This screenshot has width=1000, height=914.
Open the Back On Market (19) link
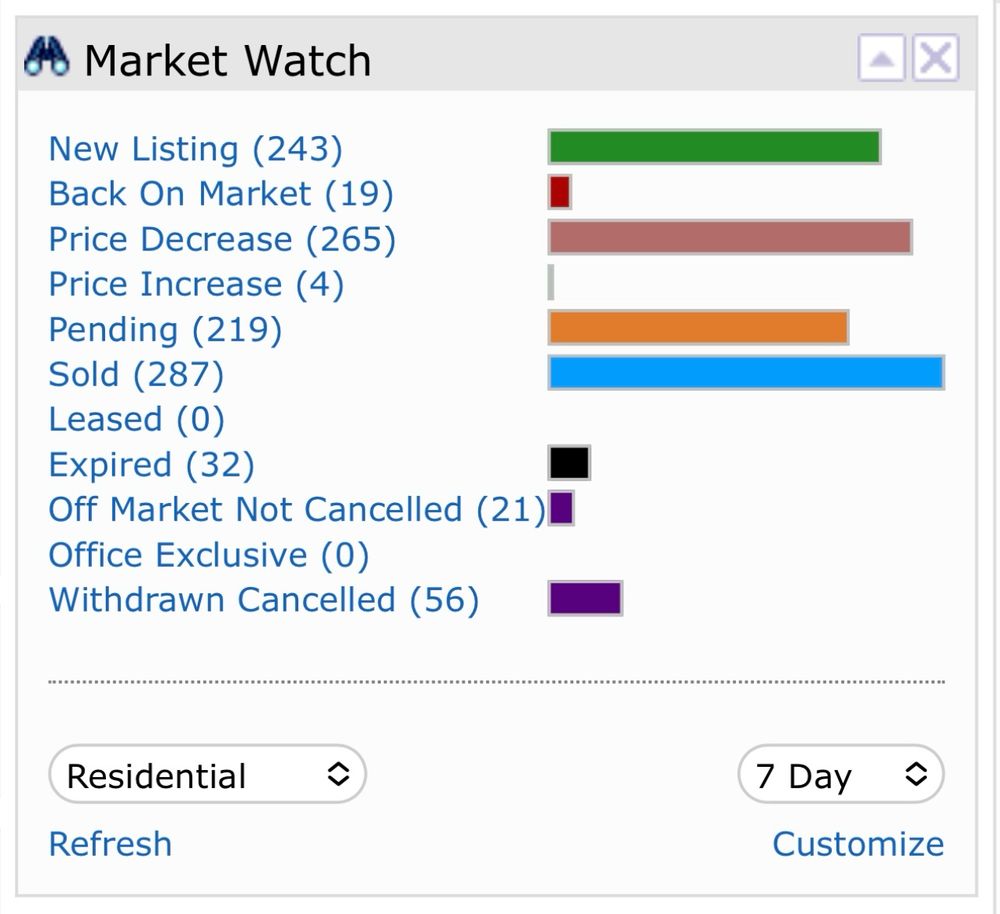tap(221, 194)
